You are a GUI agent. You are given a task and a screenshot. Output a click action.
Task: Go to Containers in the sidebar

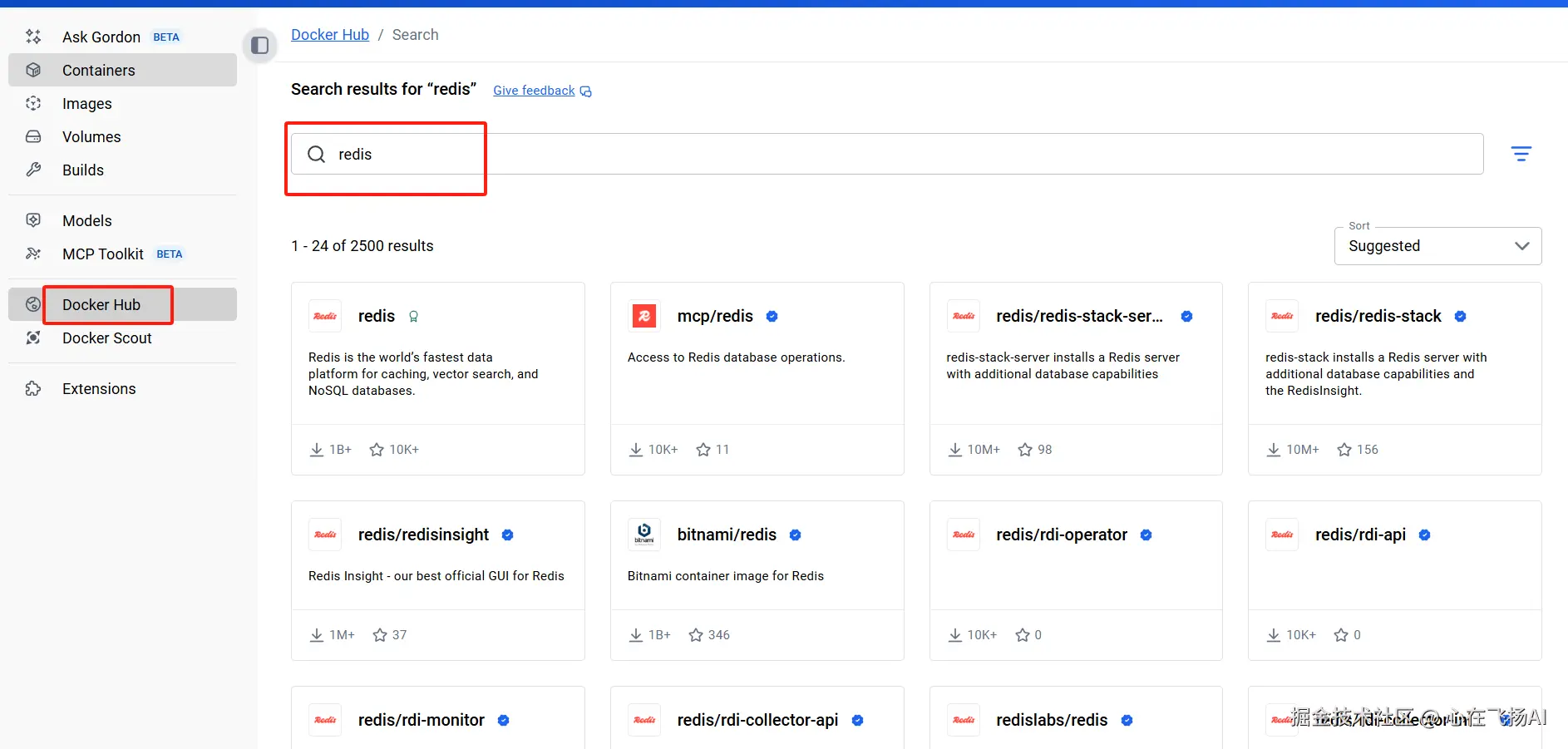122,70
